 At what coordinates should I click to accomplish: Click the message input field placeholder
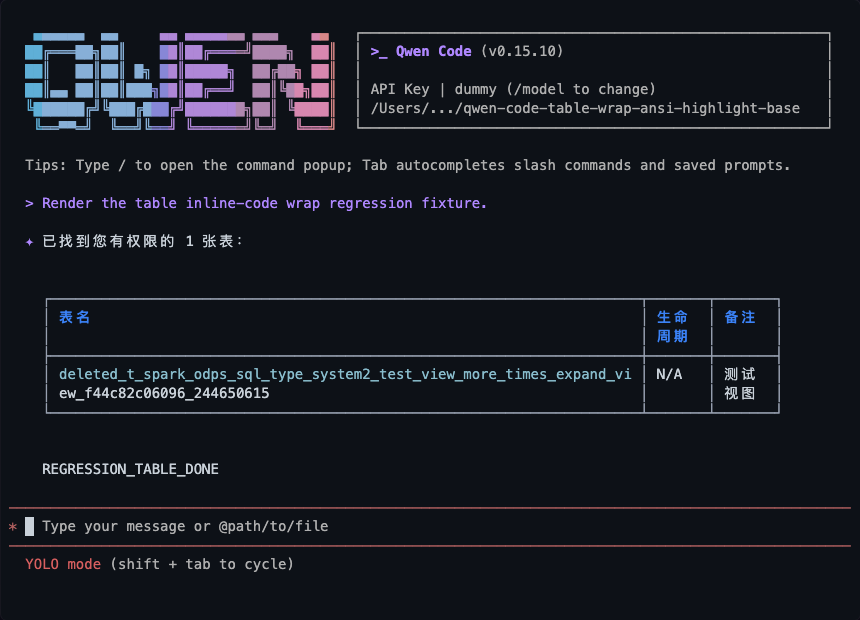click(x=185, y=526)
